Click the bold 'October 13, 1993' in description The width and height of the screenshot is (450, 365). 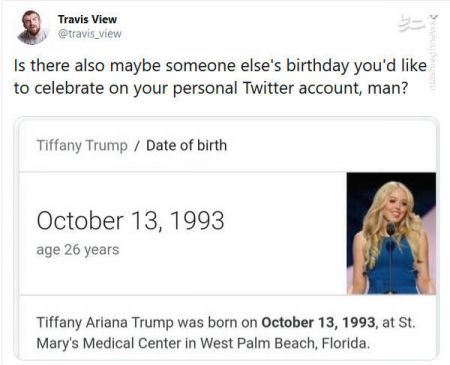pos(319,322)
